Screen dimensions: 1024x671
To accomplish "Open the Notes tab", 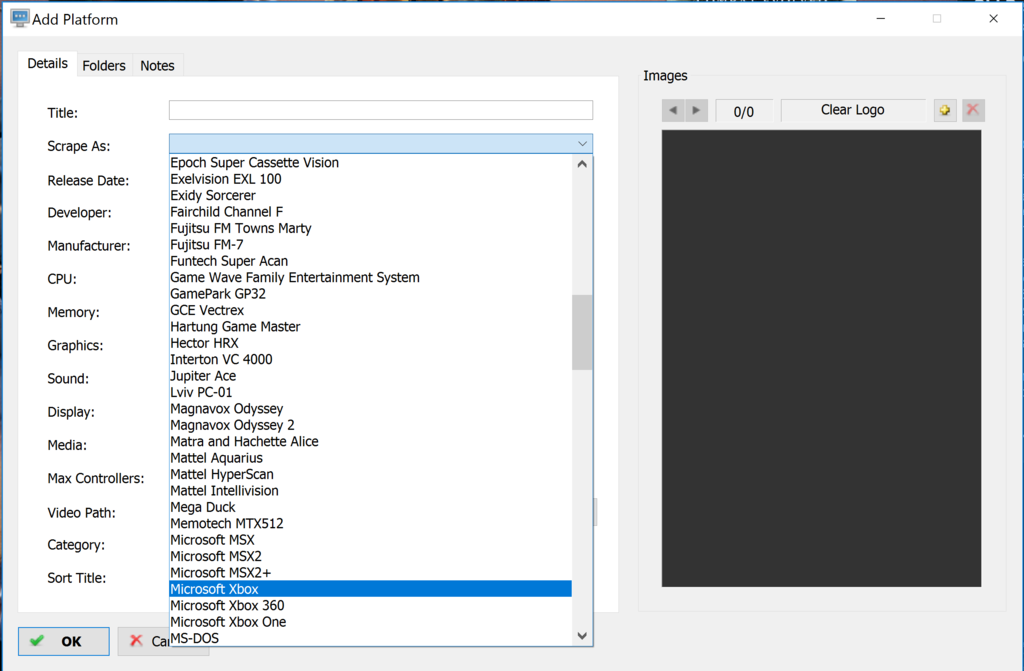I will point(157,65).
